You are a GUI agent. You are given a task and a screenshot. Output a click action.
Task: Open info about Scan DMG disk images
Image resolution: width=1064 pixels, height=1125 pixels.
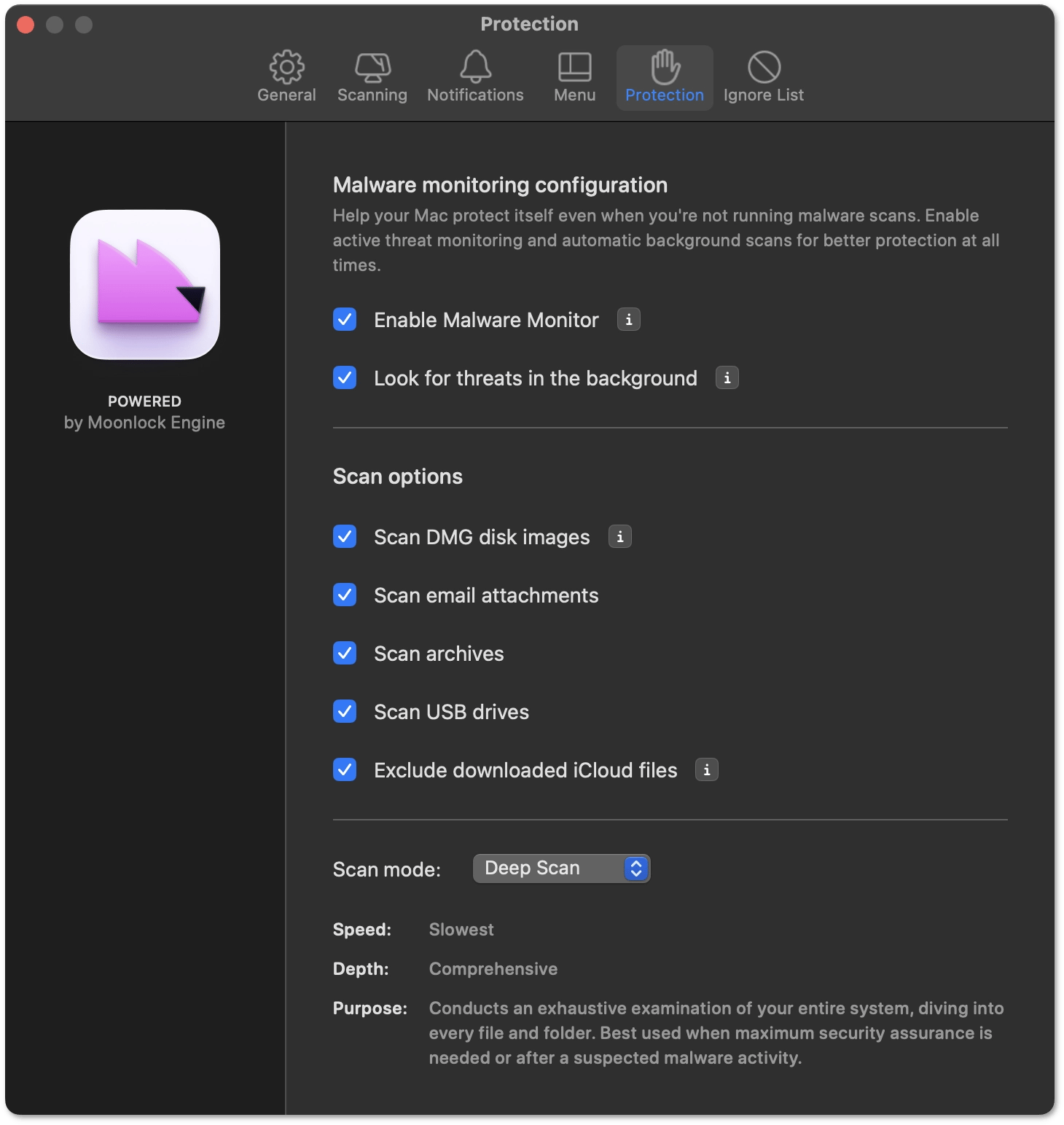620,536
